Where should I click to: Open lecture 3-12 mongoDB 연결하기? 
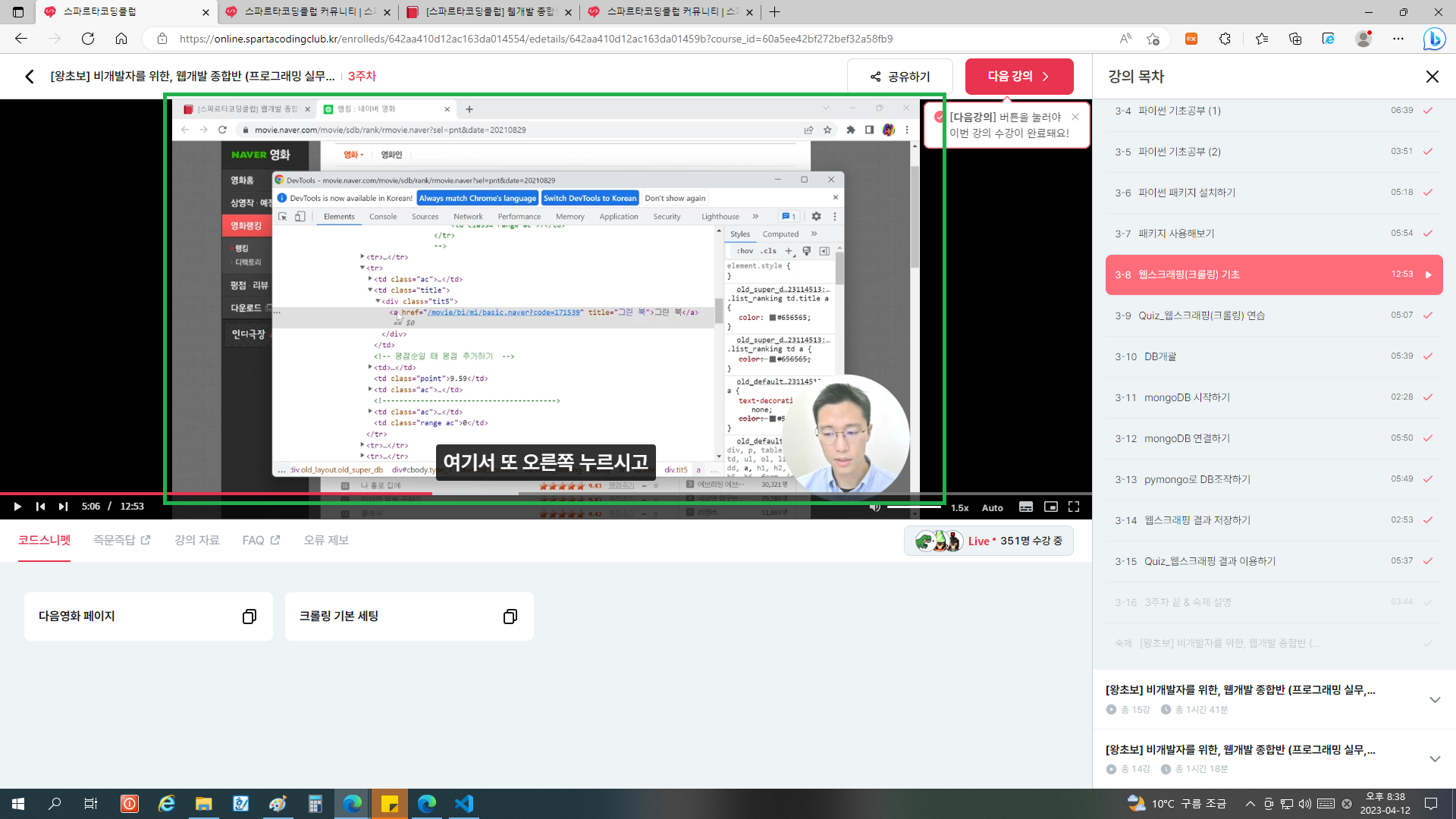click(1274, 438)
